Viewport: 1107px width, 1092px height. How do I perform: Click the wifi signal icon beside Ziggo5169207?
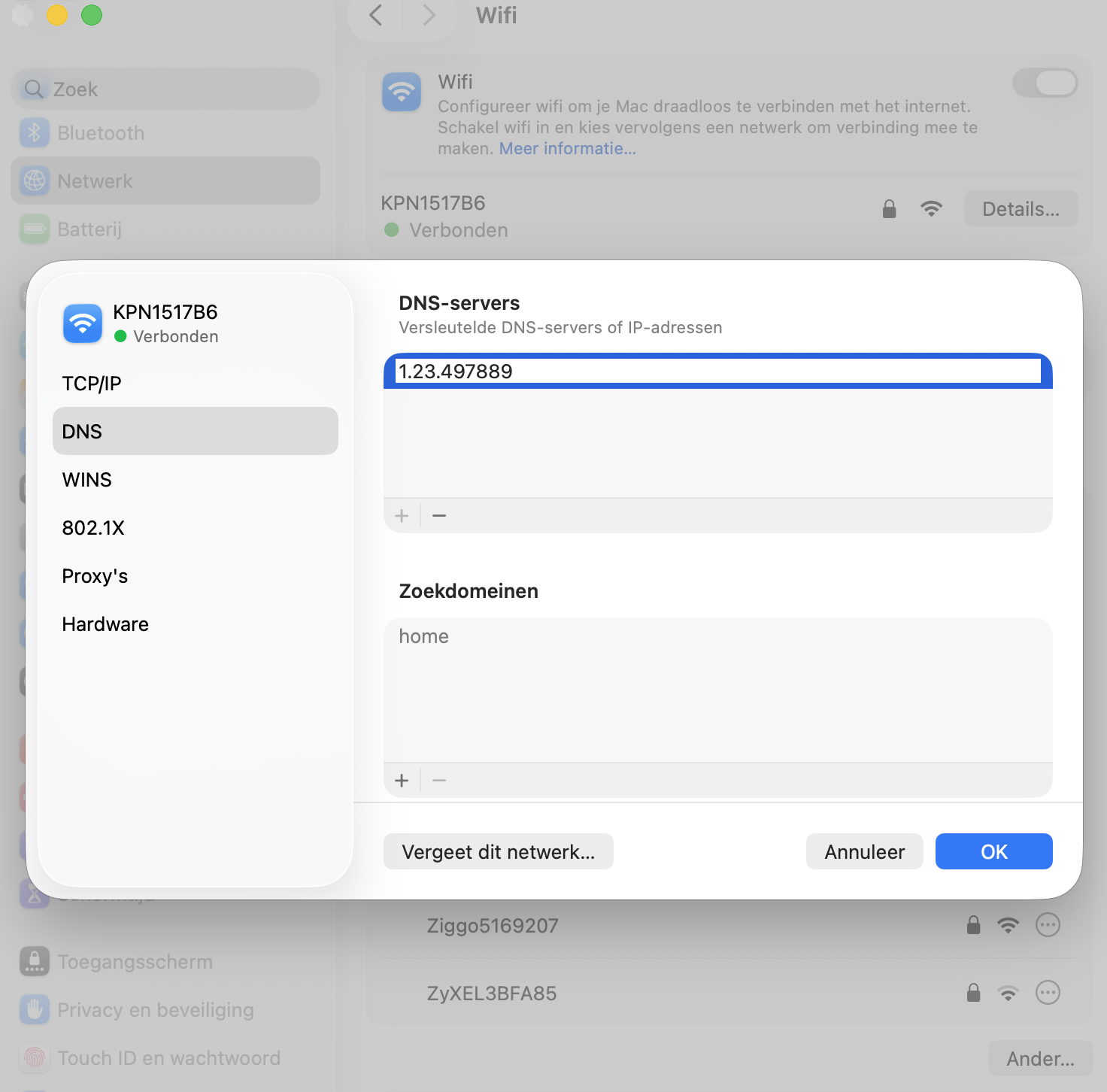(x=1008, y=925)
